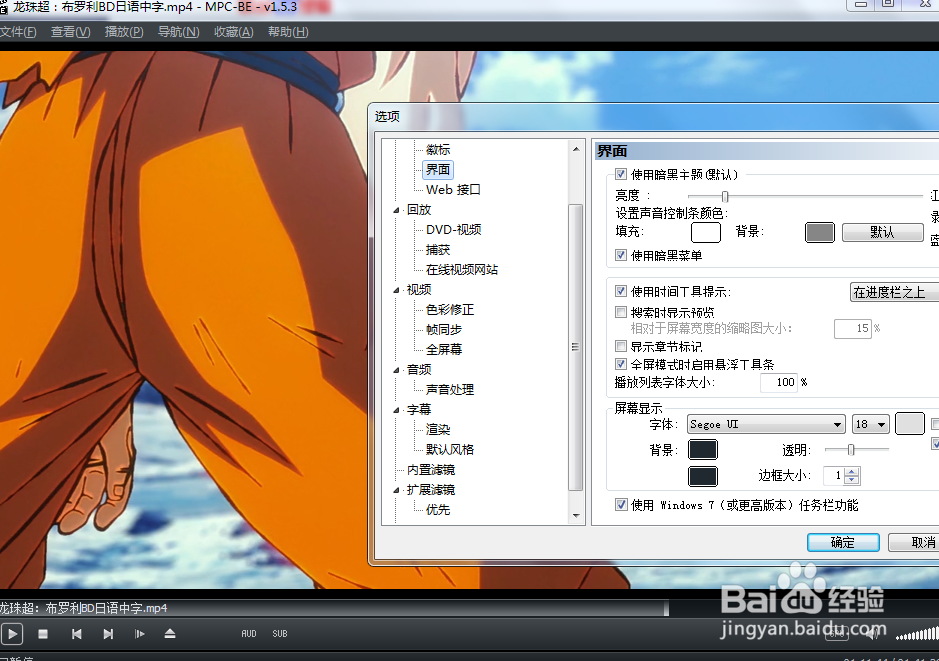Collapse the 视频 tree node
This screenshot has width=939, height=661.
coord(396,290)
